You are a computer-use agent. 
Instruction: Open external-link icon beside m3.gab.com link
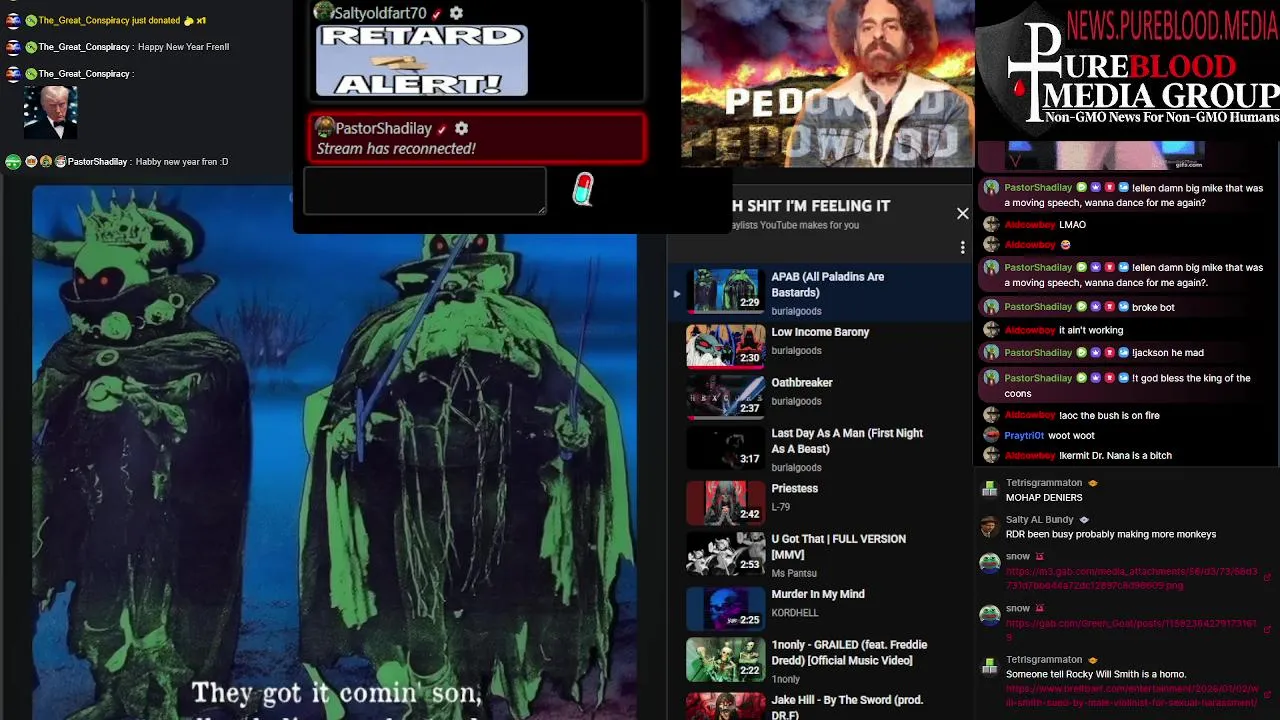1267,578
